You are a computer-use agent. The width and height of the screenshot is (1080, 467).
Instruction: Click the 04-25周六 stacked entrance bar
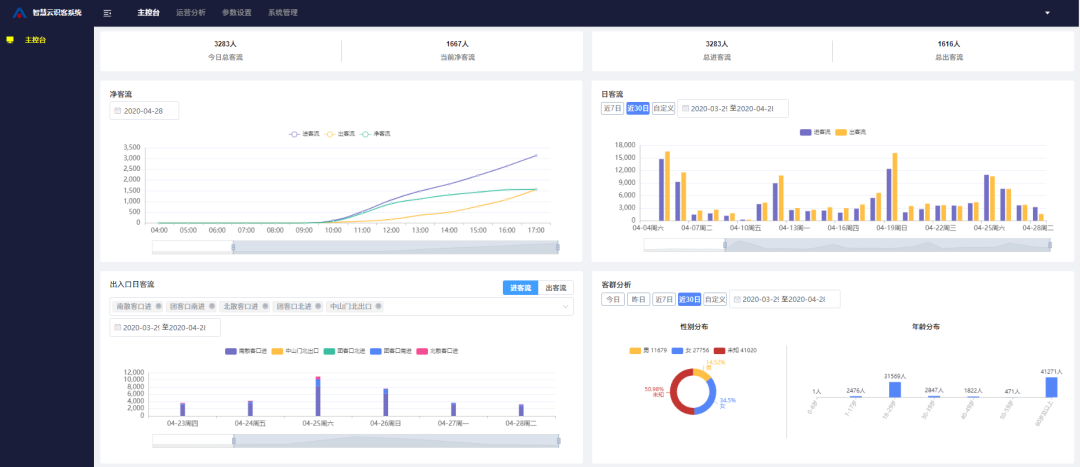pos(318,396)
